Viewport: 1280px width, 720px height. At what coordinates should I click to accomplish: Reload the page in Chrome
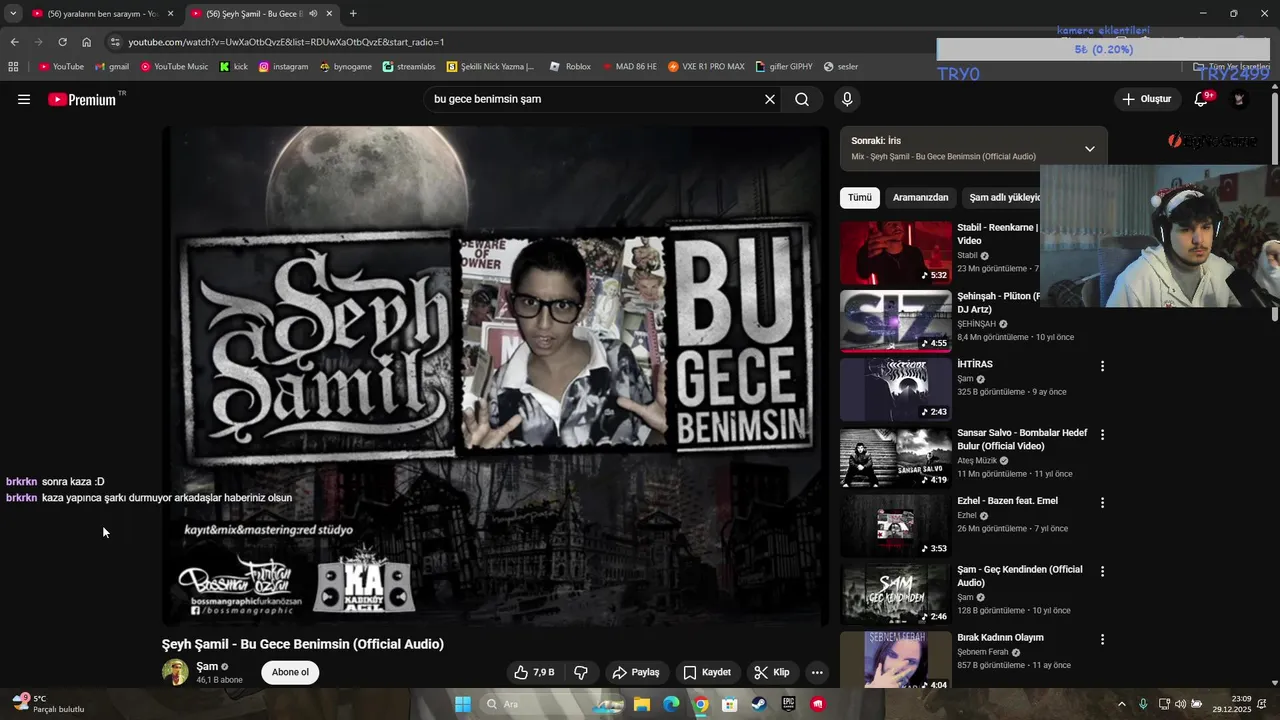[62, 42]
